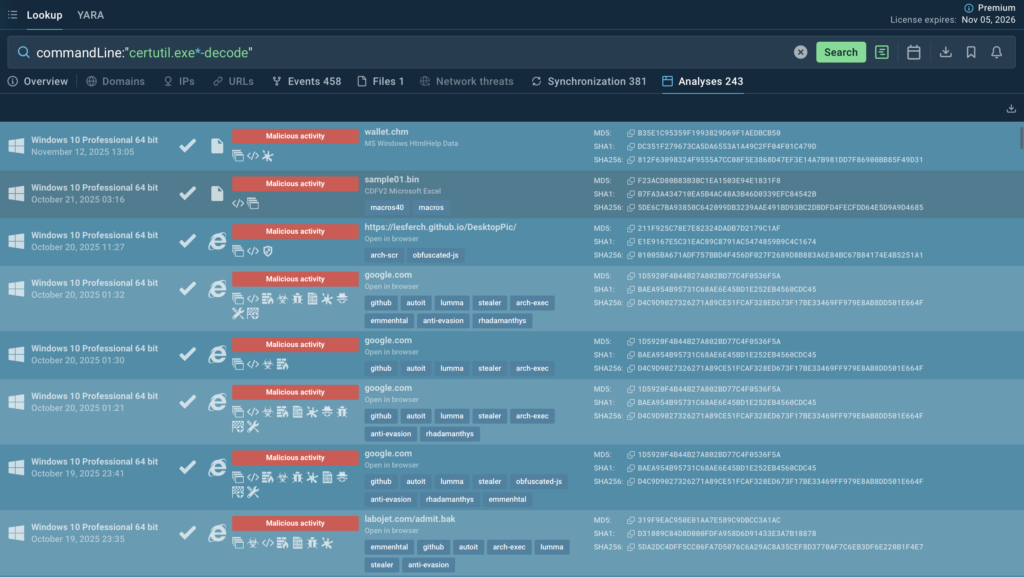Switch to the YARA tab

(x=89, y=15)
